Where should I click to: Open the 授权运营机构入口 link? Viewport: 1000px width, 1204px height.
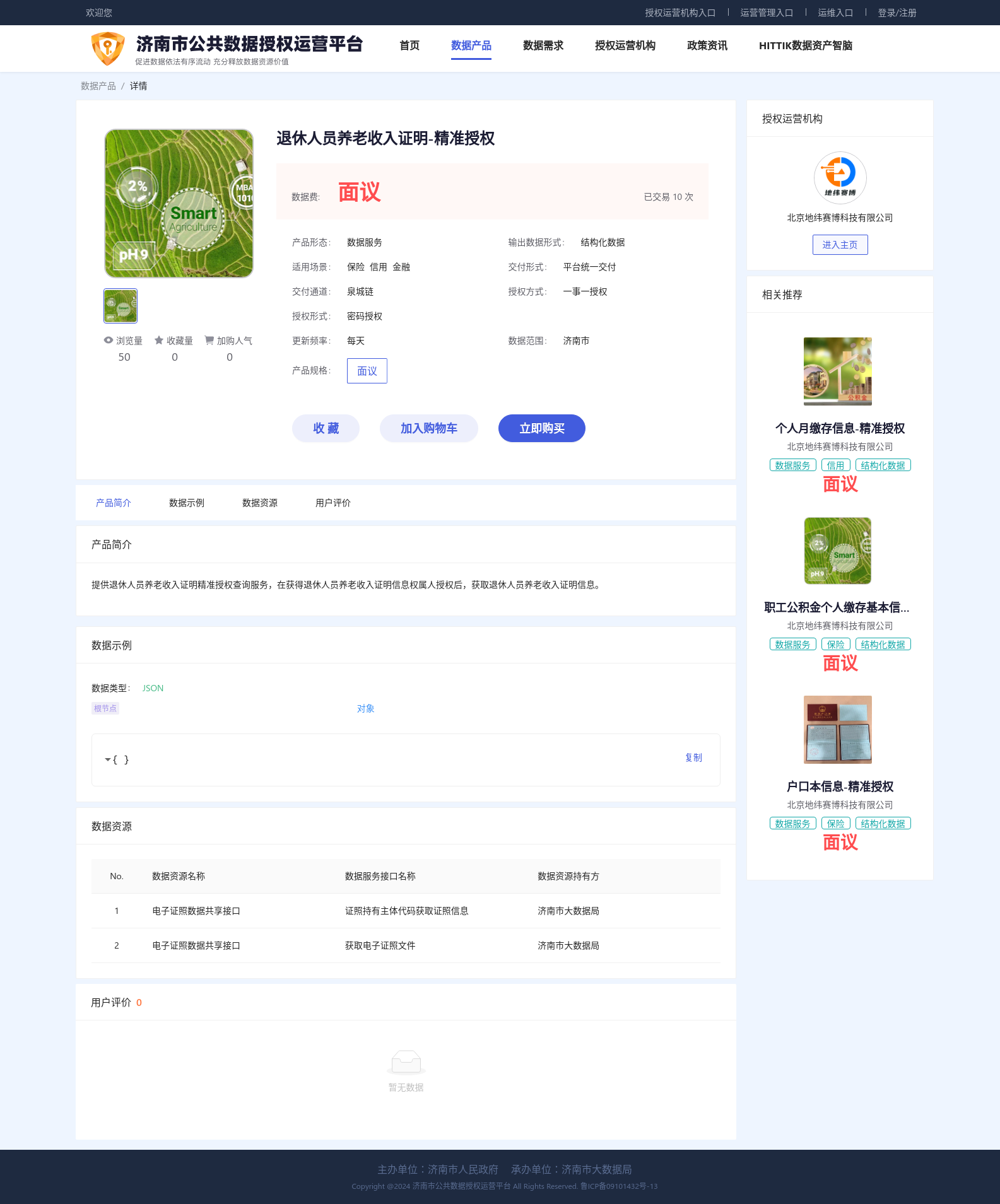(680, 13)
